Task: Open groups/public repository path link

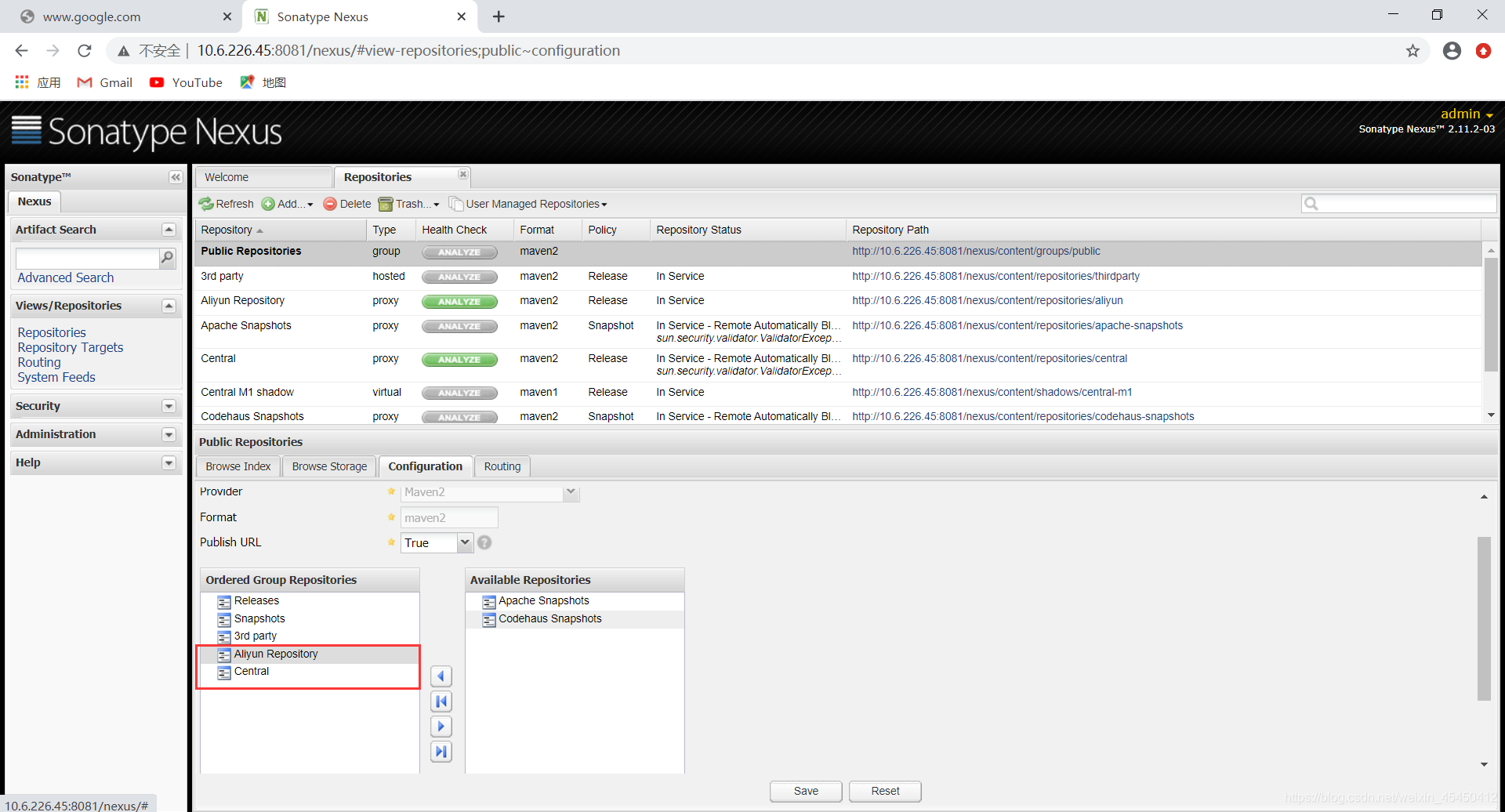Action: click(x=976, y=251)
